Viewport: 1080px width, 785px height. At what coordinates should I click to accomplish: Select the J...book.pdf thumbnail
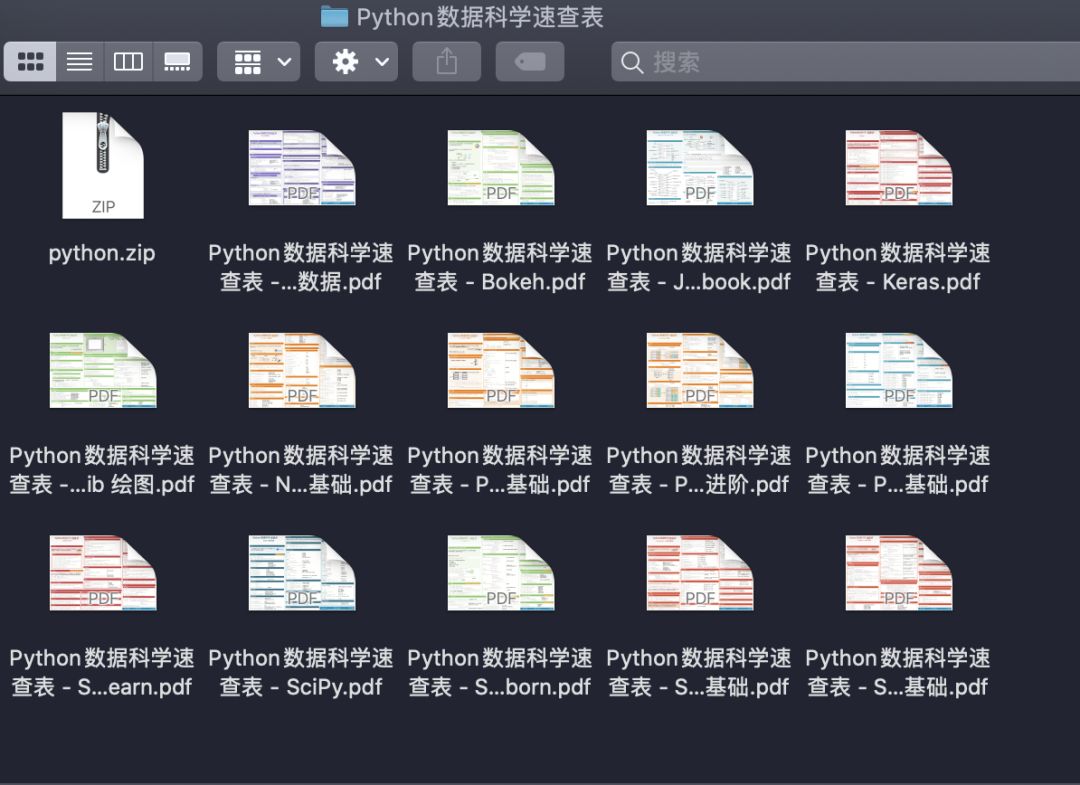(700, 167)
